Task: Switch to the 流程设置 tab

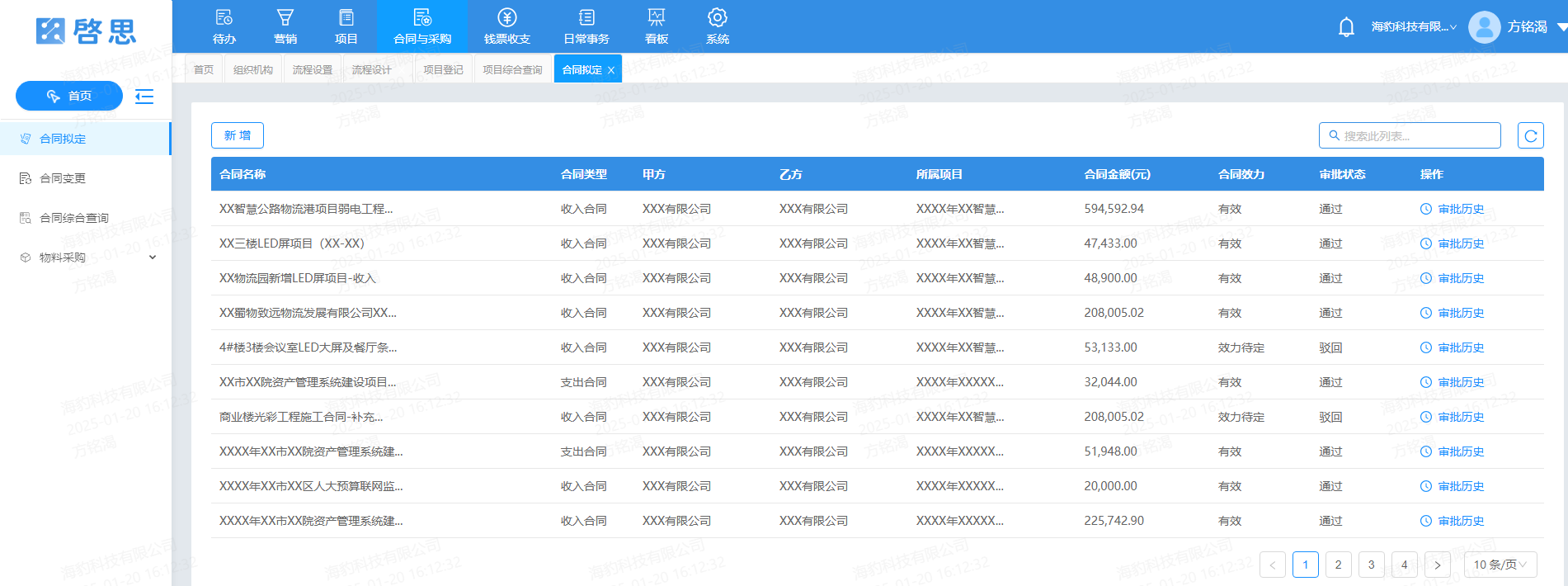Action: tap(313, 69)
